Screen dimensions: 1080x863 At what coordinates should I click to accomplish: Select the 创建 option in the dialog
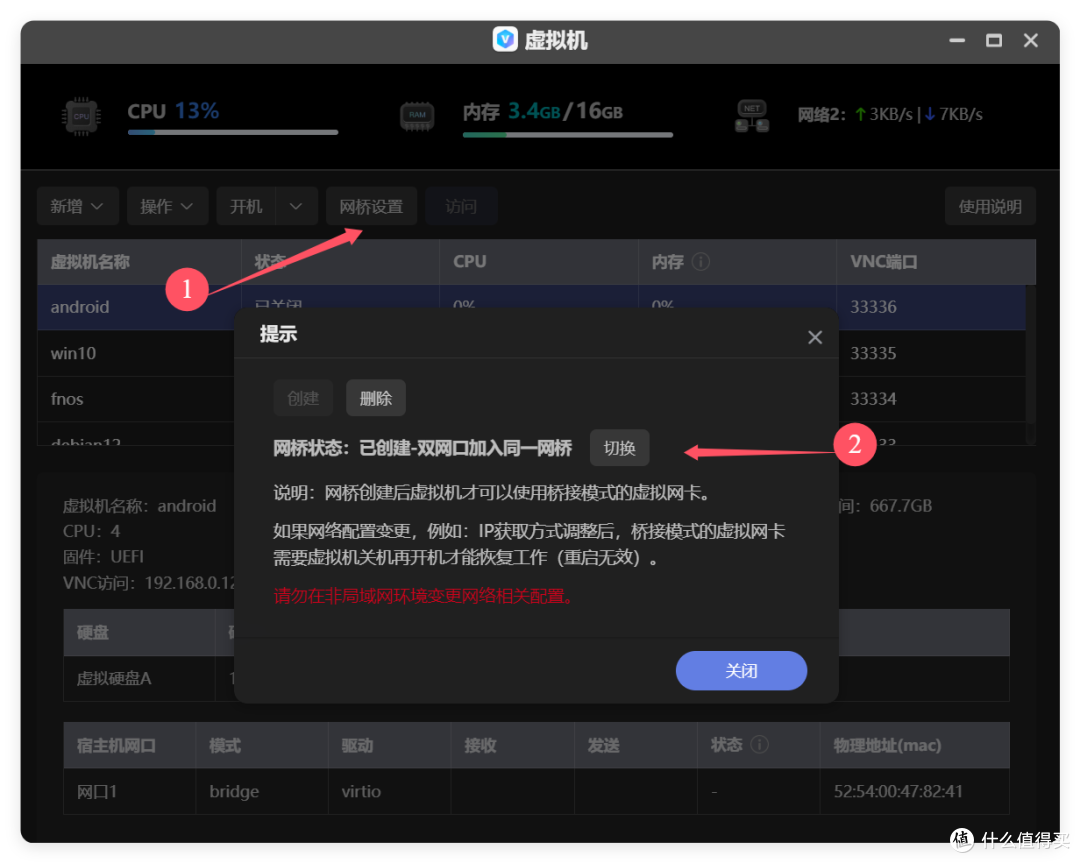click(303, 397)
